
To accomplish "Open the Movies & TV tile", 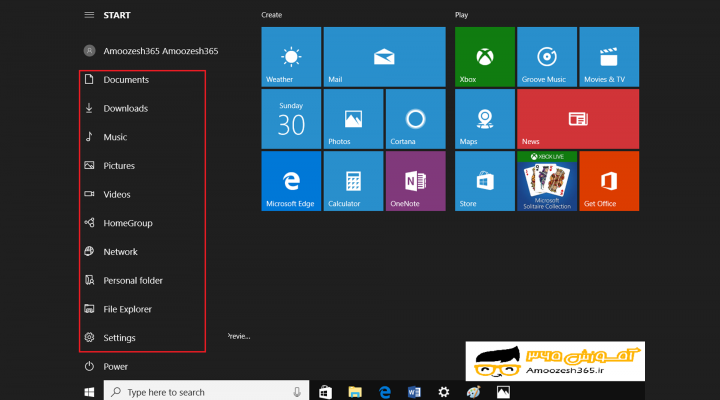I will pyautogui.click(x=609, y=56).
